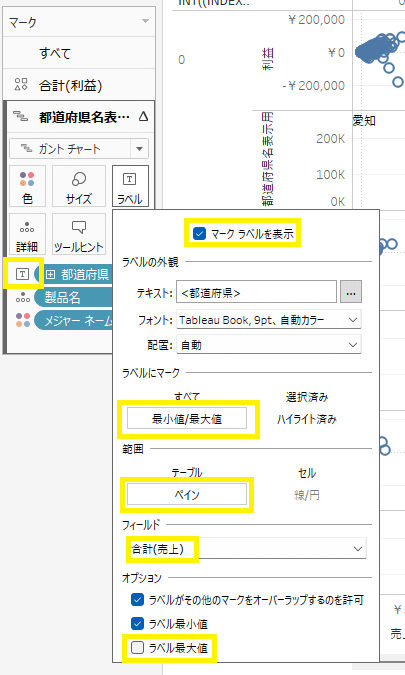Viewport: 405px width, 675px height.
Task: Click the 利益 axis title
Action: point(268,59)
